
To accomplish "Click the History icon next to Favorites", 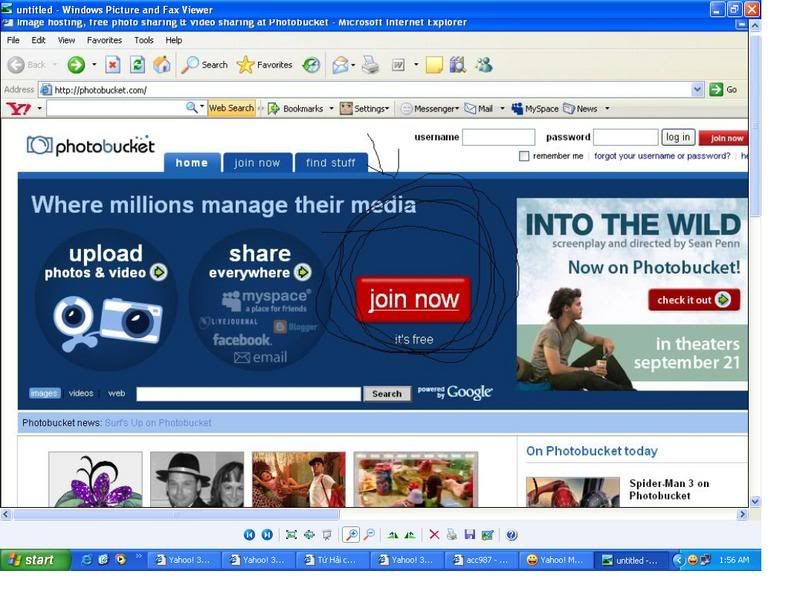I will coord(311,65).
